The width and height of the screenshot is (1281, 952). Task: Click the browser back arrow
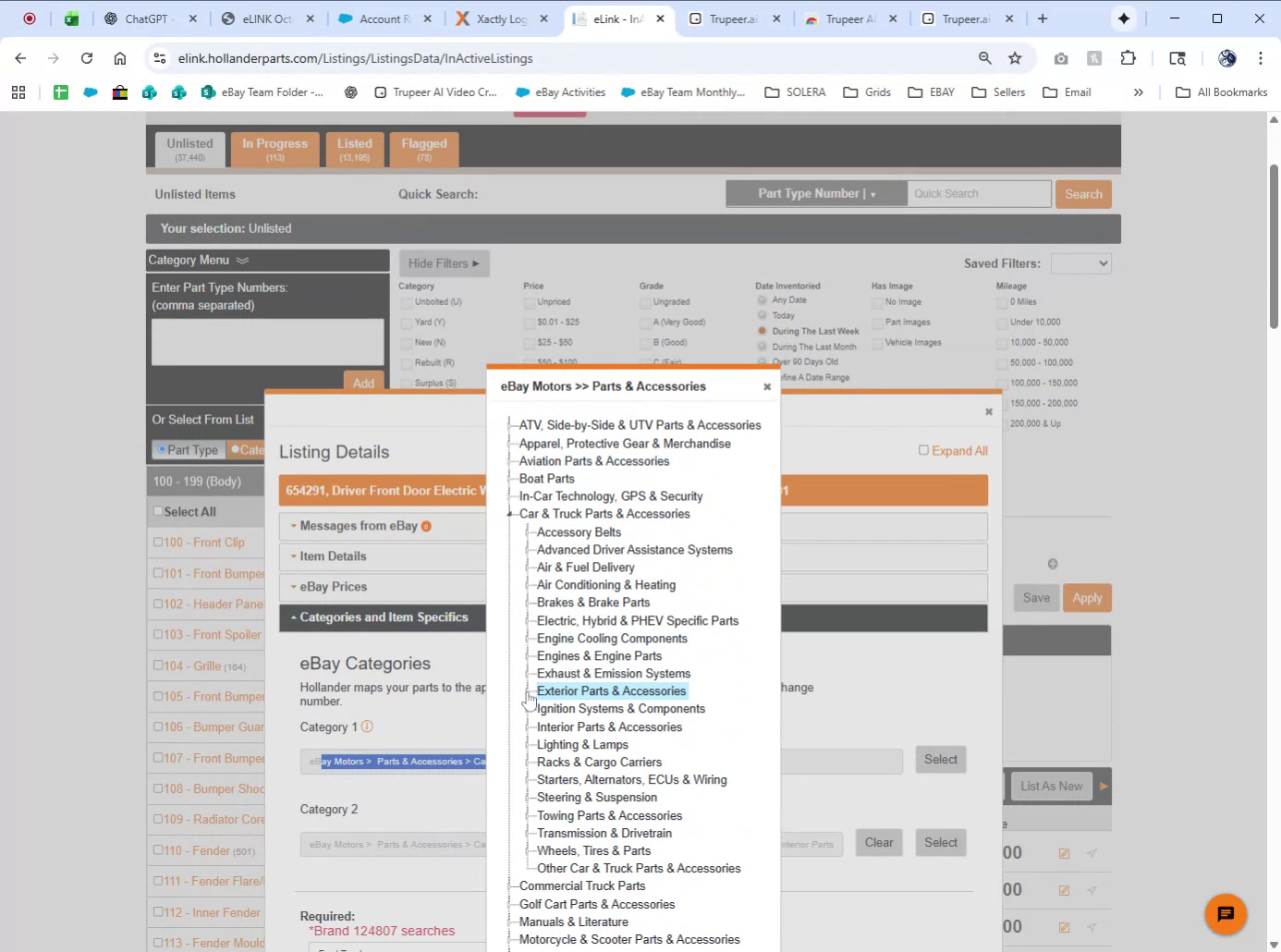pyautogui.click(x=20, y=58)
